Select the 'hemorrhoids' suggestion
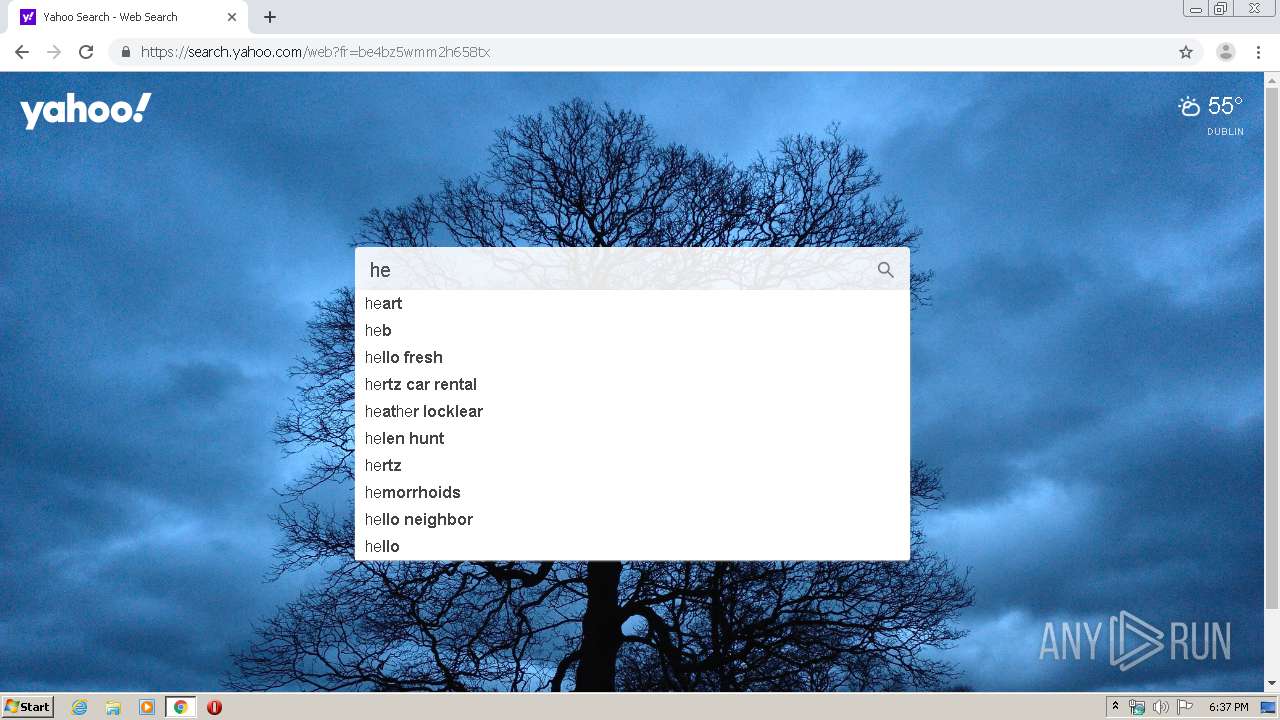1280x720 pixels. click(632, 493)
